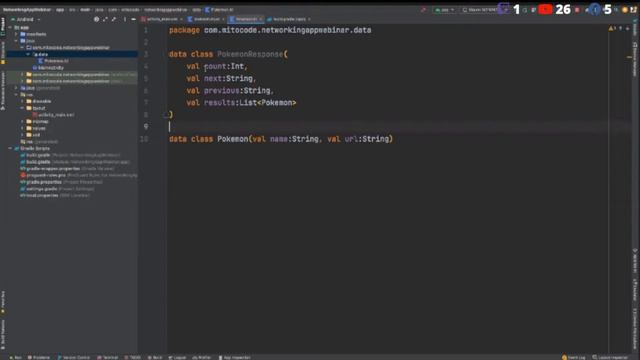
Task: Collapse the data package arrow
Action: 28,54
